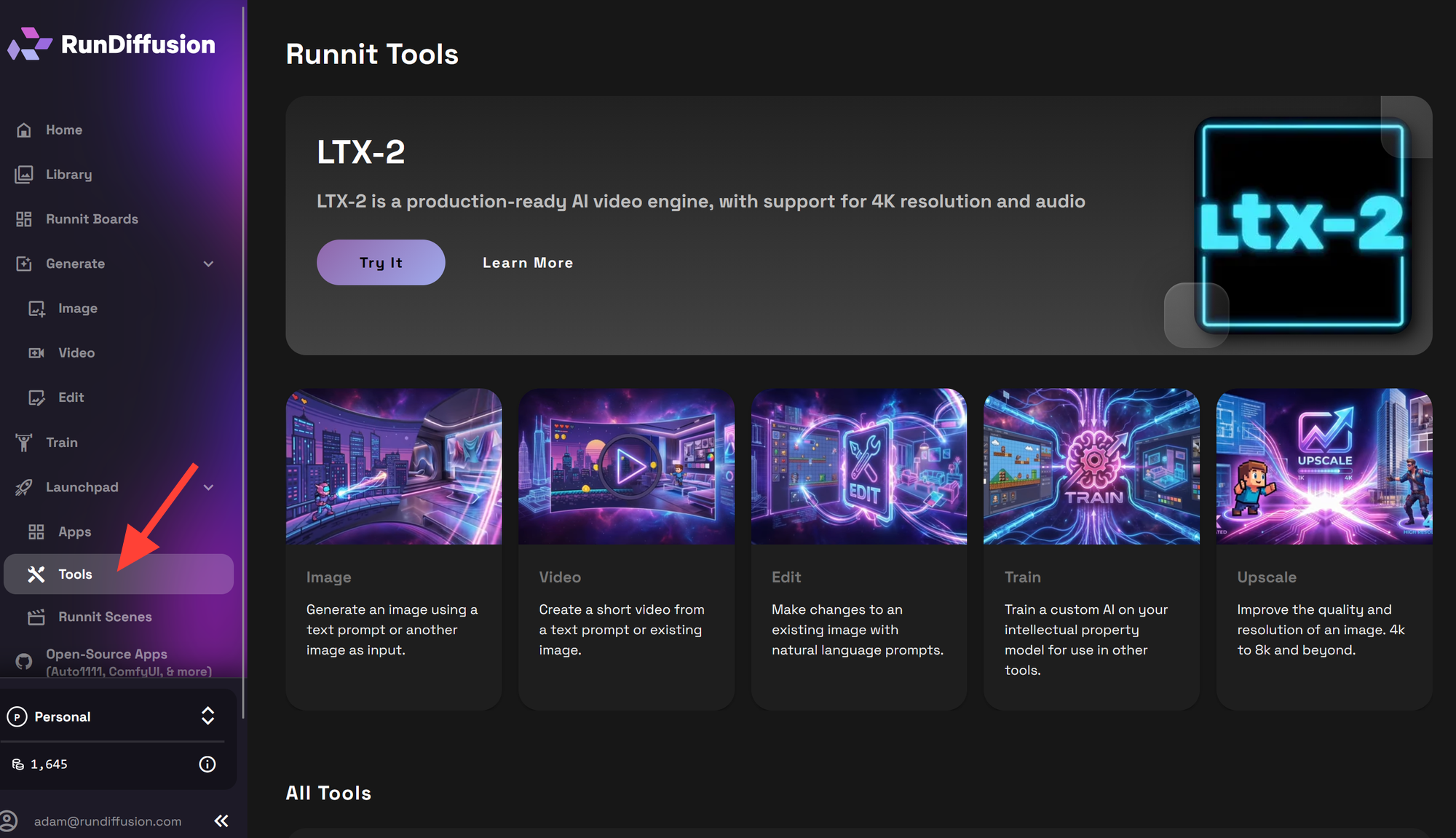
Task: Collapse sidebar with double-chevron icon
Action: (221, 821)
